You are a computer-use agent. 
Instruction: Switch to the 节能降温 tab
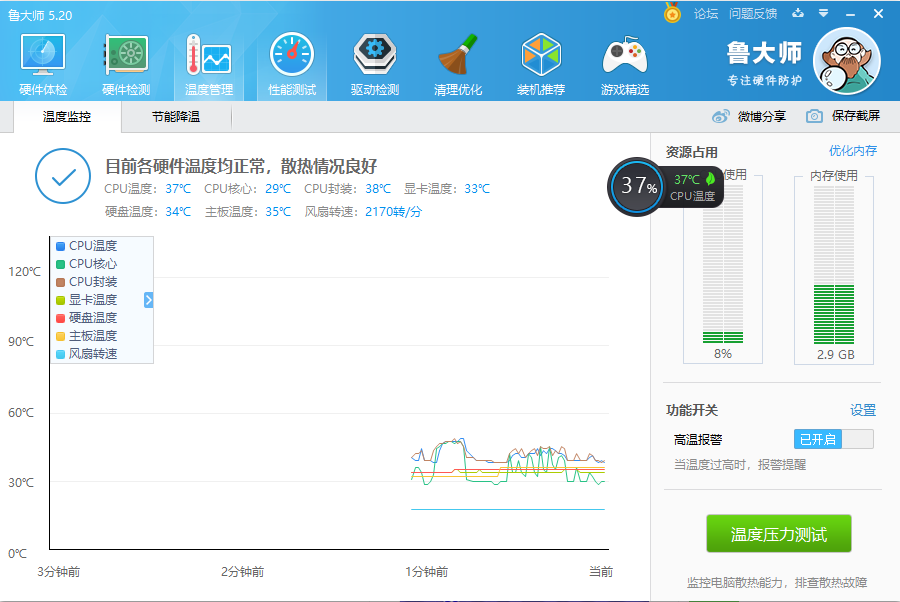pyautogui.click(x=176, y=117)
